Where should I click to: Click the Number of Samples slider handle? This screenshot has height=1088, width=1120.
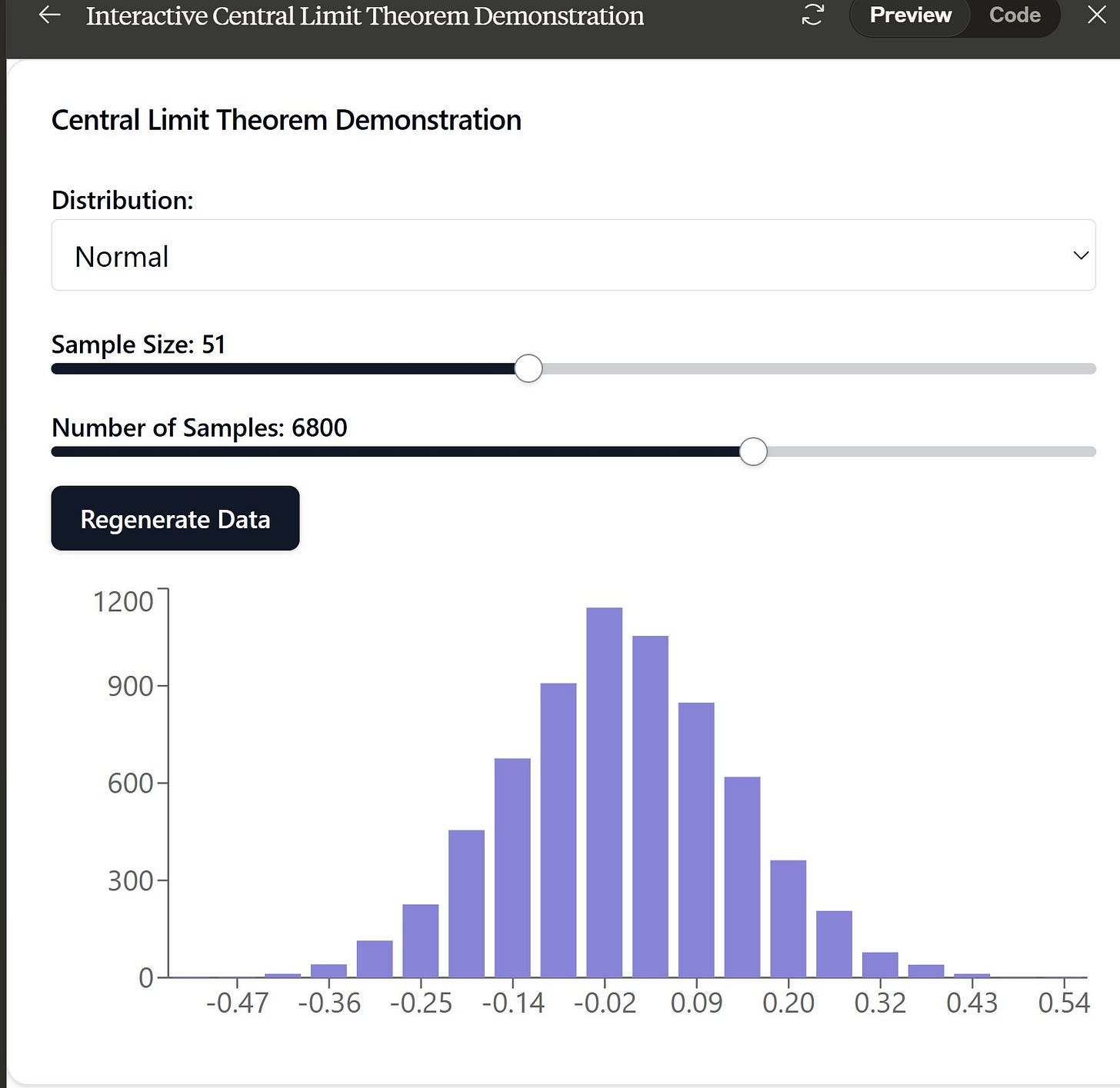pos(753,451)
